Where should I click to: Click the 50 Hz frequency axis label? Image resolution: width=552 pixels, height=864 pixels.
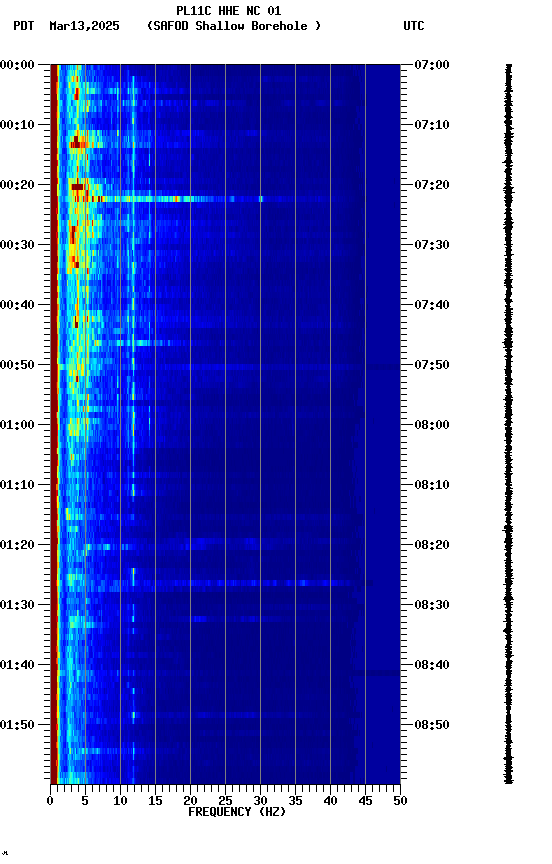(401, 801)
